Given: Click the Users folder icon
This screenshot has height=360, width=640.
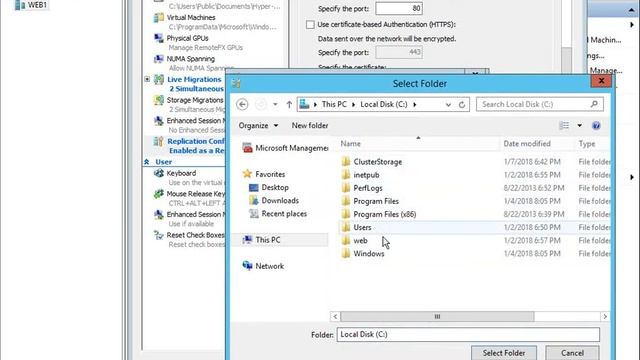Looking at the screenshot, I should point(346,227).
